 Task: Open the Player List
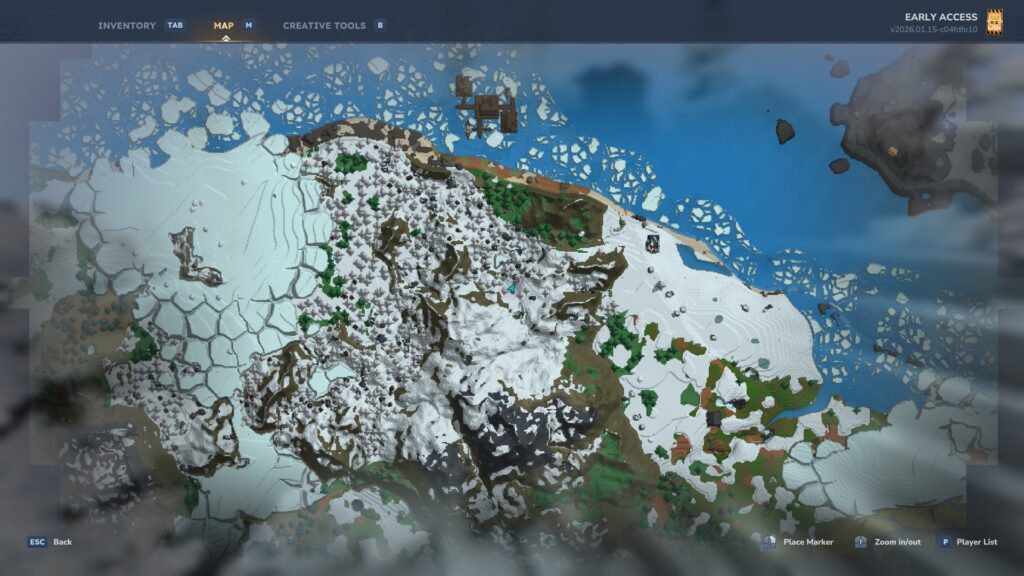point(976,542)
